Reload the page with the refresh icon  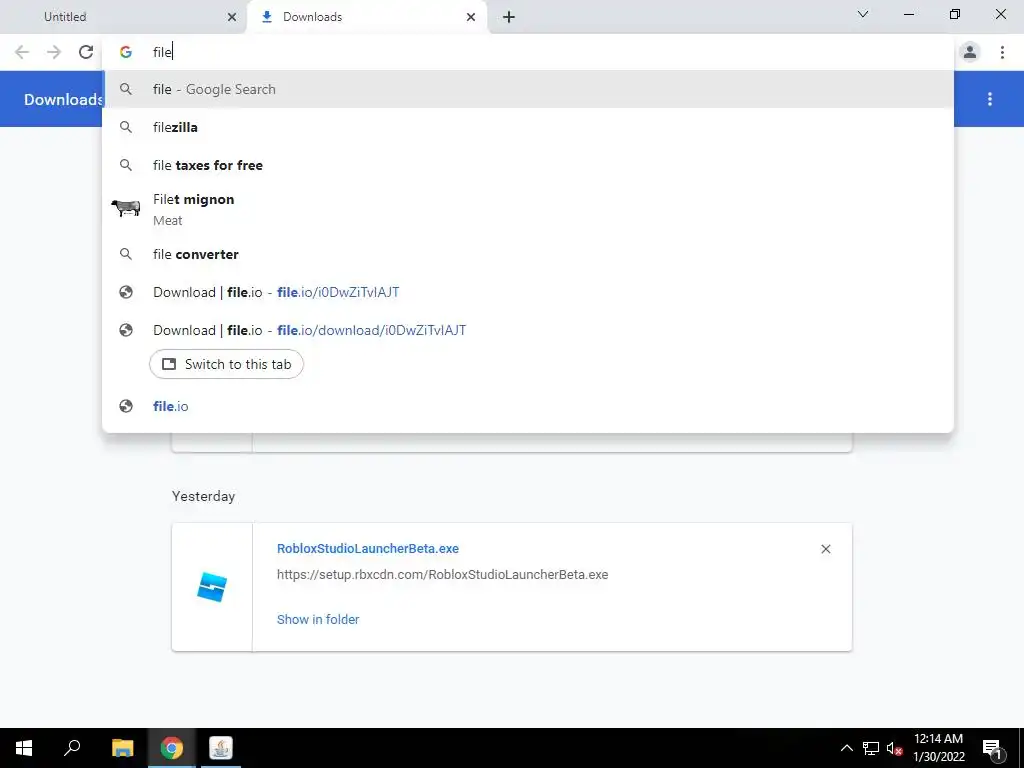point(86,52)
